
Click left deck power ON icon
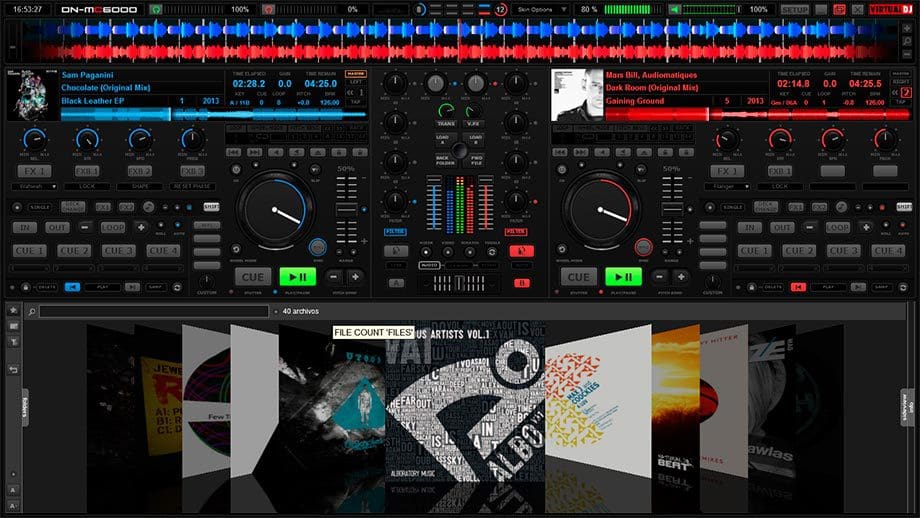(x=236, y=170)
